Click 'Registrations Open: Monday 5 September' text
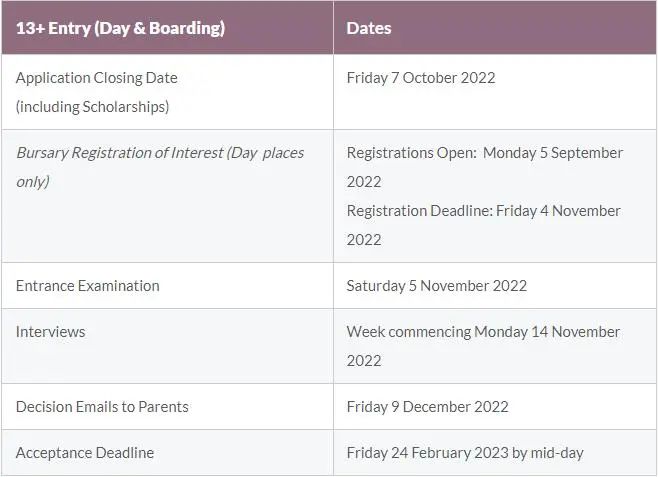 click(x=485, y=153)
